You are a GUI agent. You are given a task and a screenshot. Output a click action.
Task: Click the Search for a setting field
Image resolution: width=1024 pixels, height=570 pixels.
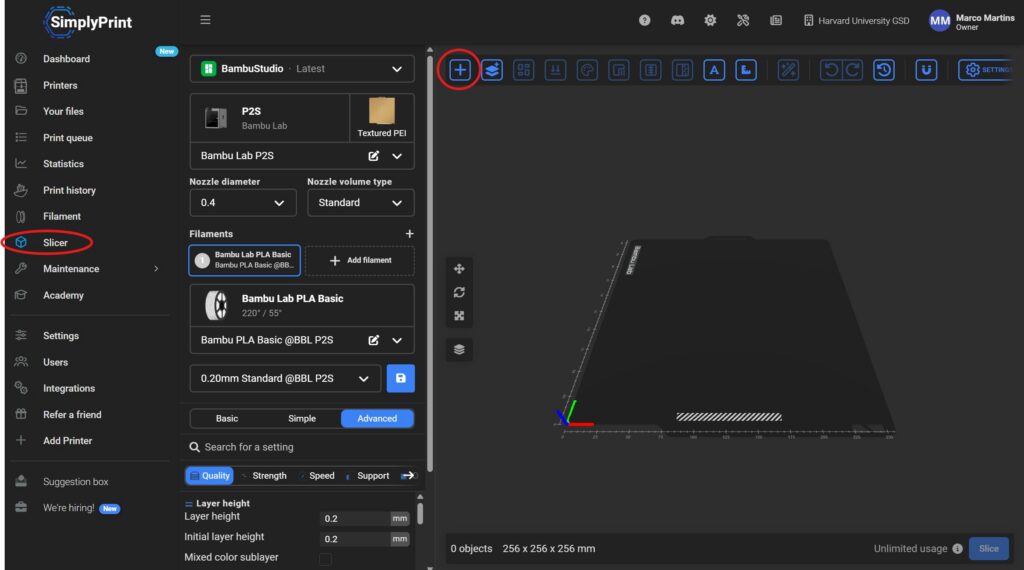click(302, 447)
